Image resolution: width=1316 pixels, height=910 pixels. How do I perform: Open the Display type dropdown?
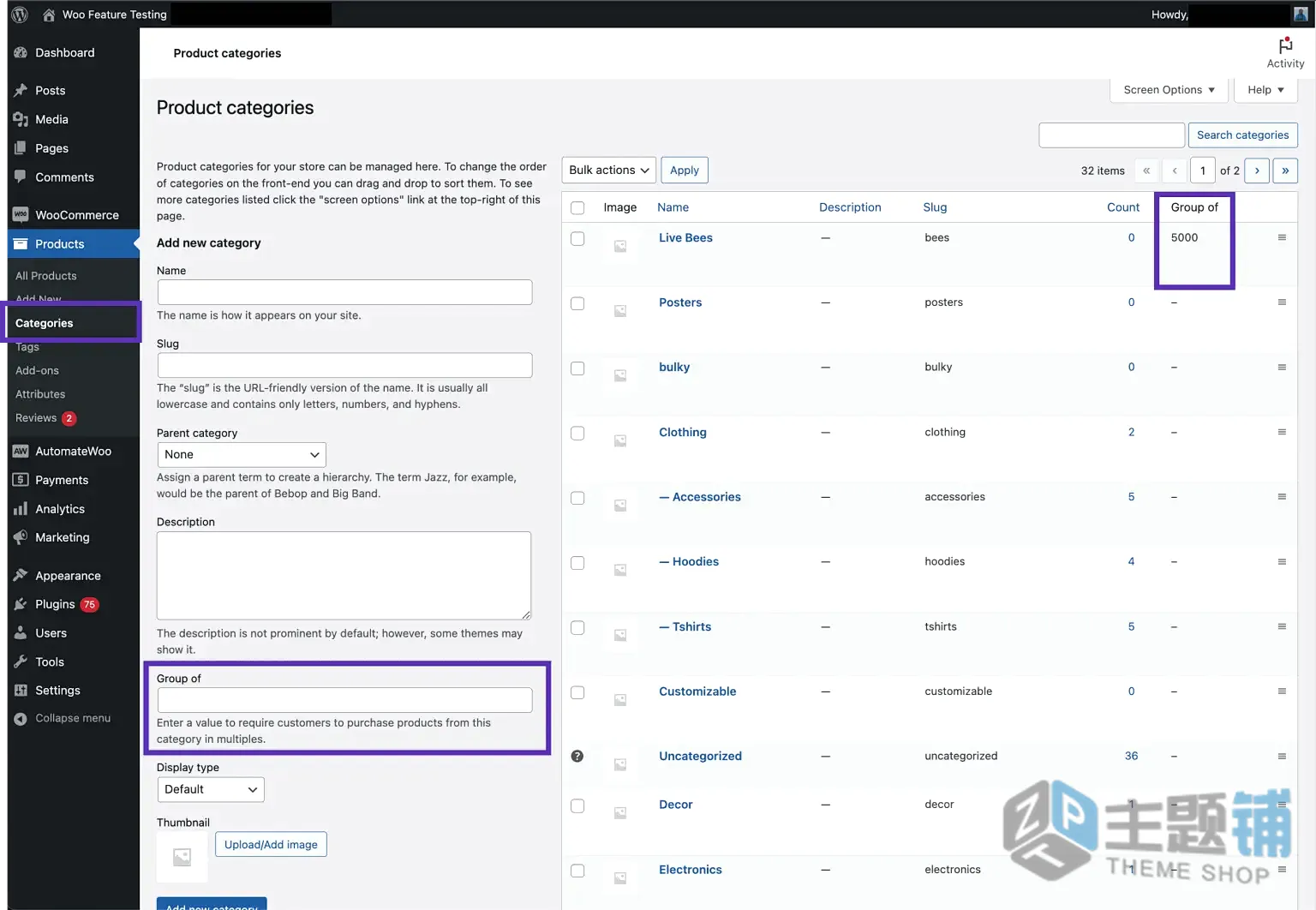click(211, 789)
